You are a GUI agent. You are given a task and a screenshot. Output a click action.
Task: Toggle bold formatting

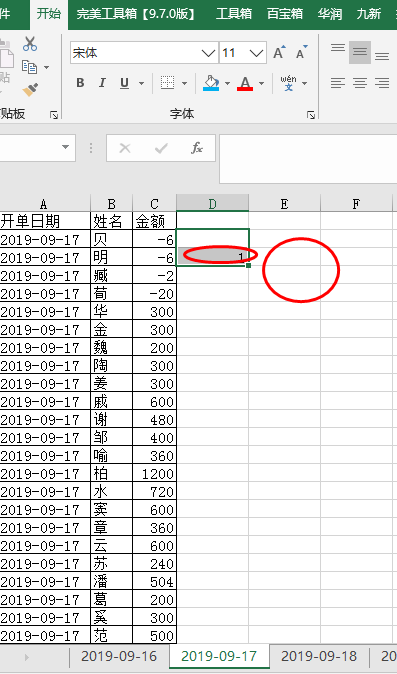(80, 83)
